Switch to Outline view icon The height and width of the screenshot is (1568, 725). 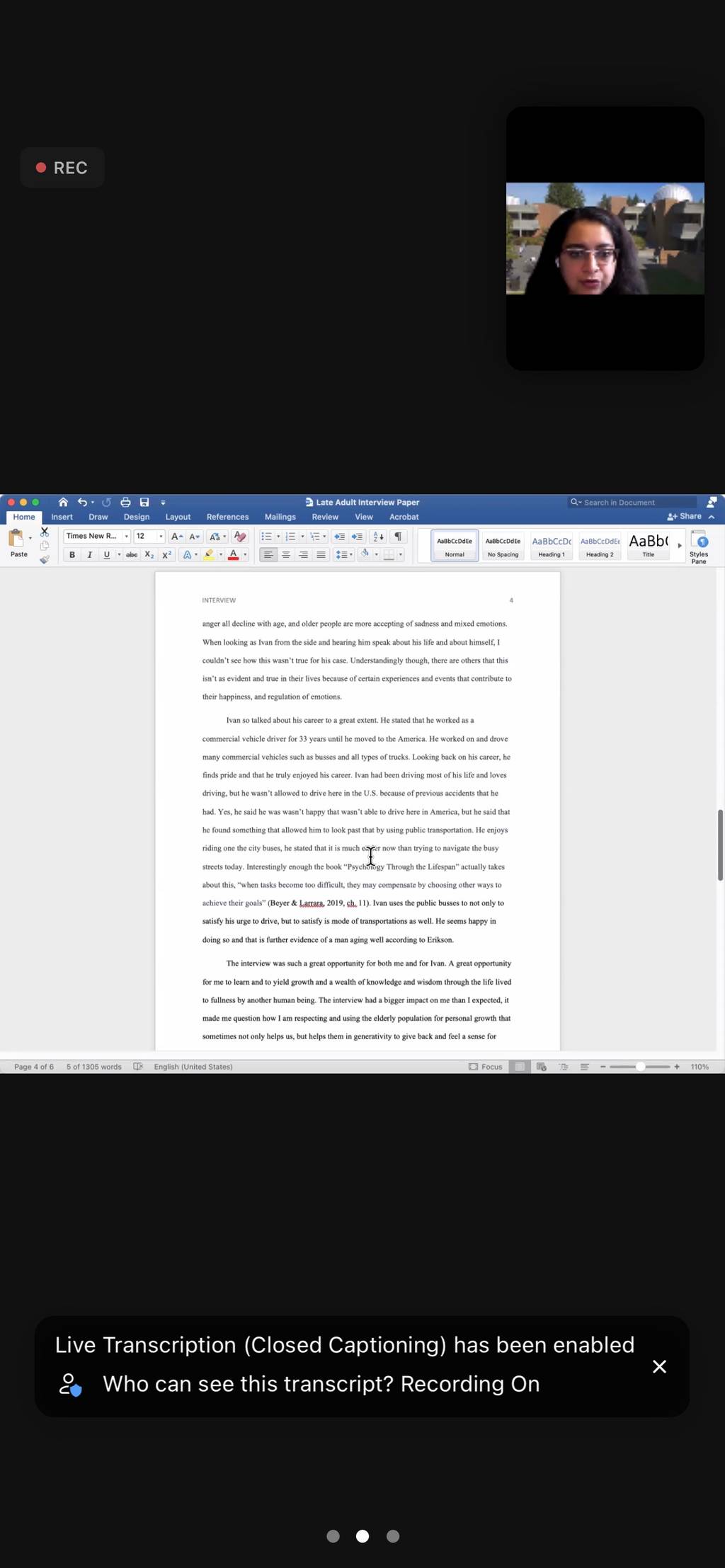pyautogui.click(x=564, y=1067)
